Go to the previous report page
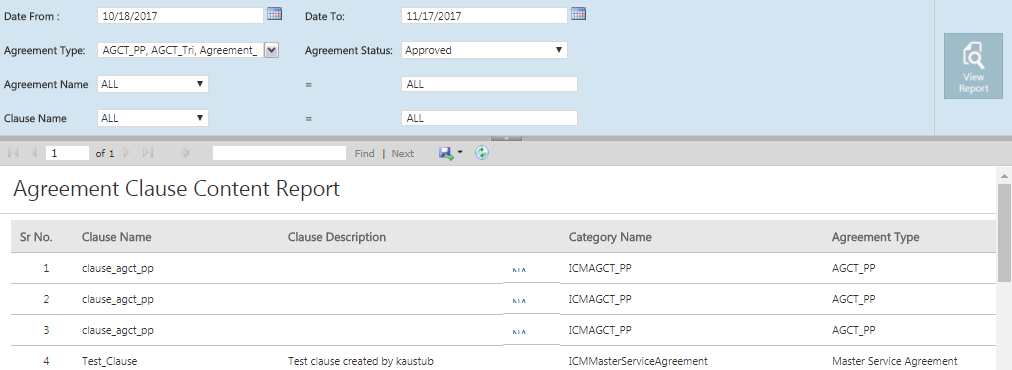This screenshot has width=1012, height=370. (x=34, y=153)
